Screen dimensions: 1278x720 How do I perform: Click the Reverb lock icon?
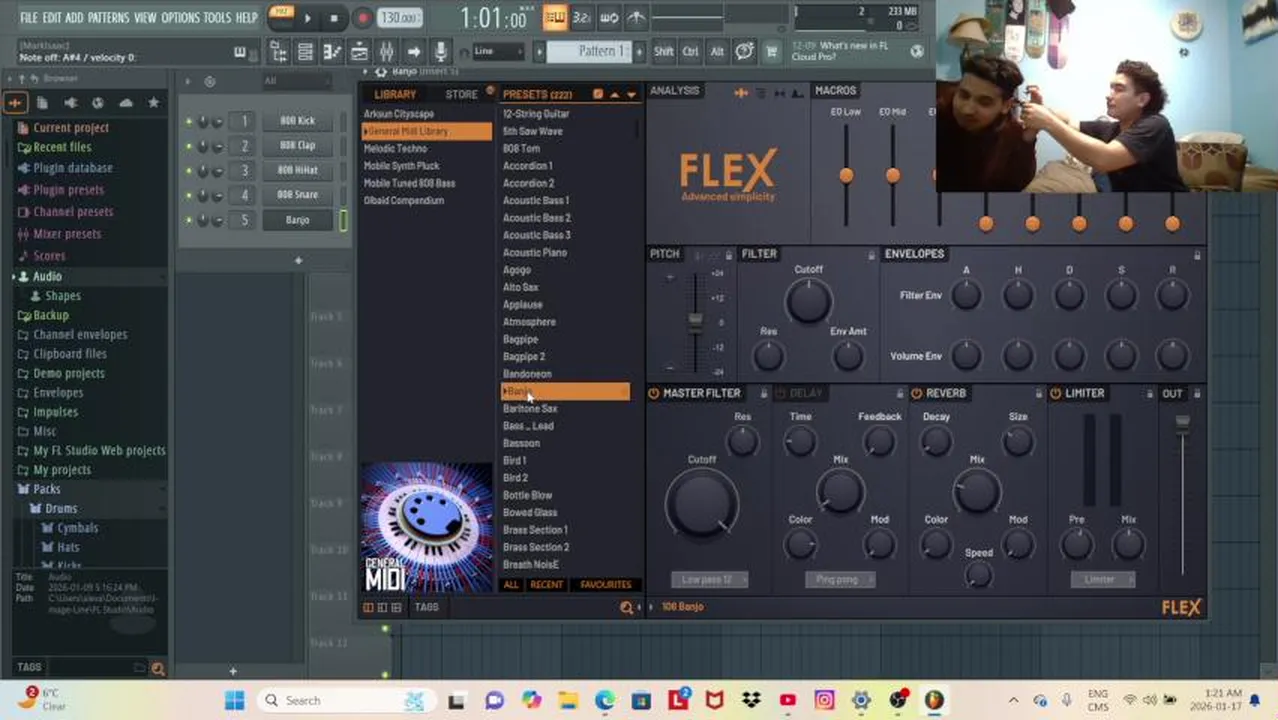click(1037, 394)
